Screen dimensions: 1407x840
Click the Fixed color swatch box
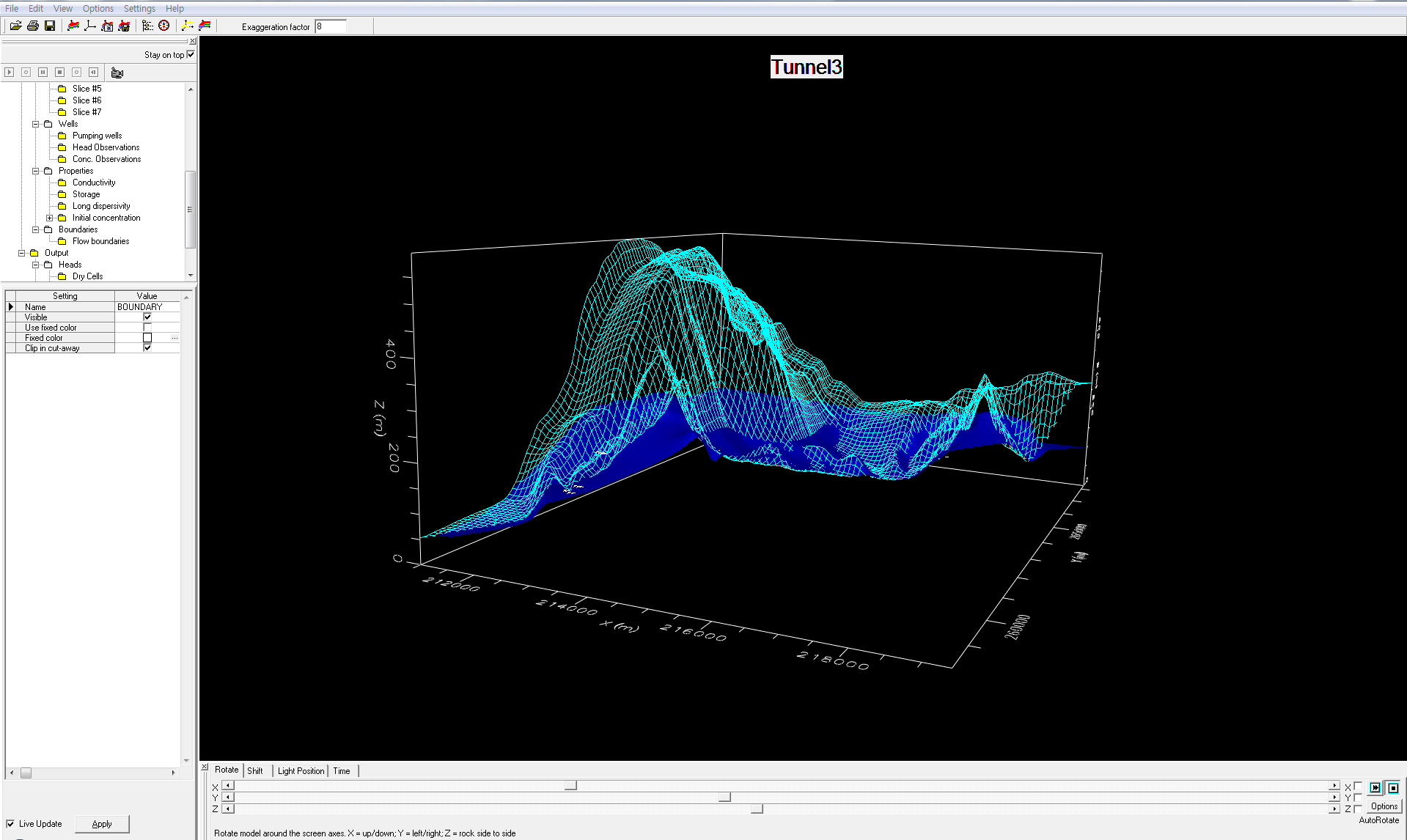click(147, 338)
